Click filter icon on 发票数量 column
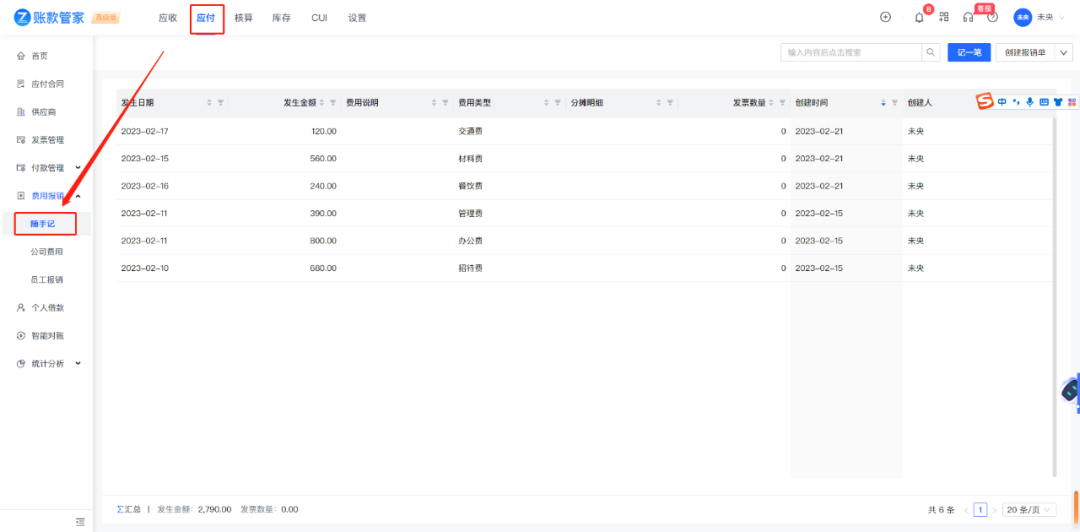The height and width of the screenshot is (532, 1080). click(782, 103)
